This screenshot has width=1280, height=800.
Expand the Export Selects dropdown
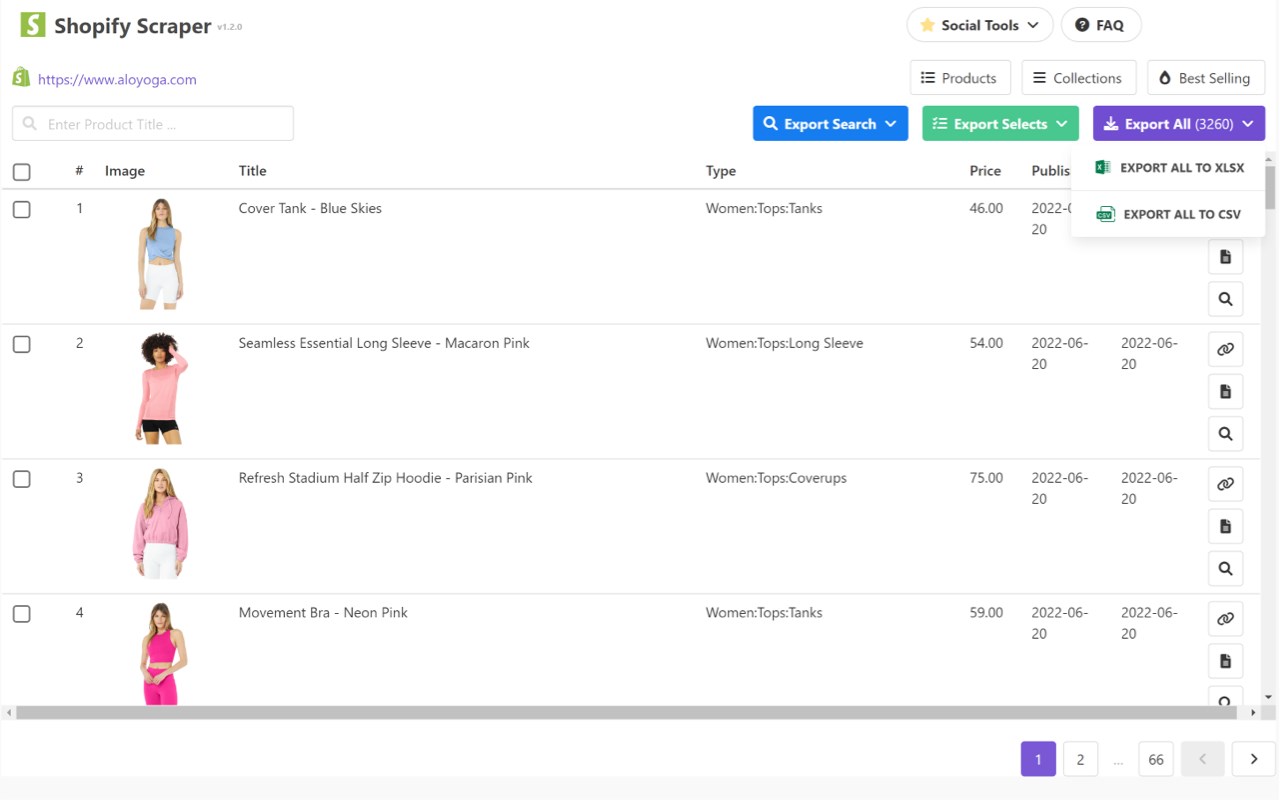pos(1000,124)
